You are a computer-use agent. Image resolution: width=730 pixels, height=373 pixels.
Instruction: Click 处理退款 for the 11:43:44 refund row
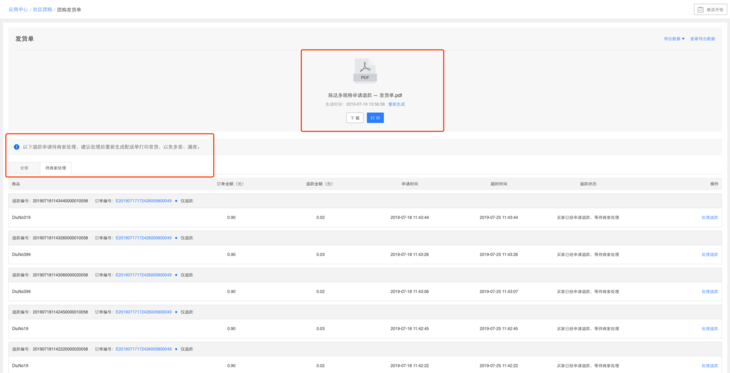[710, 217]
